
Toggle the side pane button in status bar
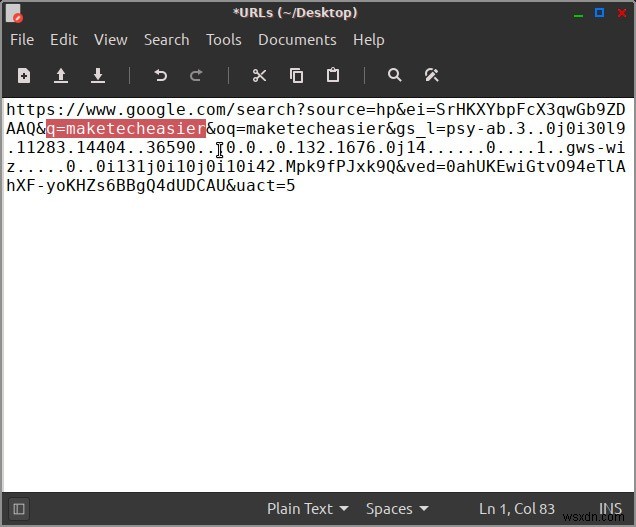tap(19, 509)
